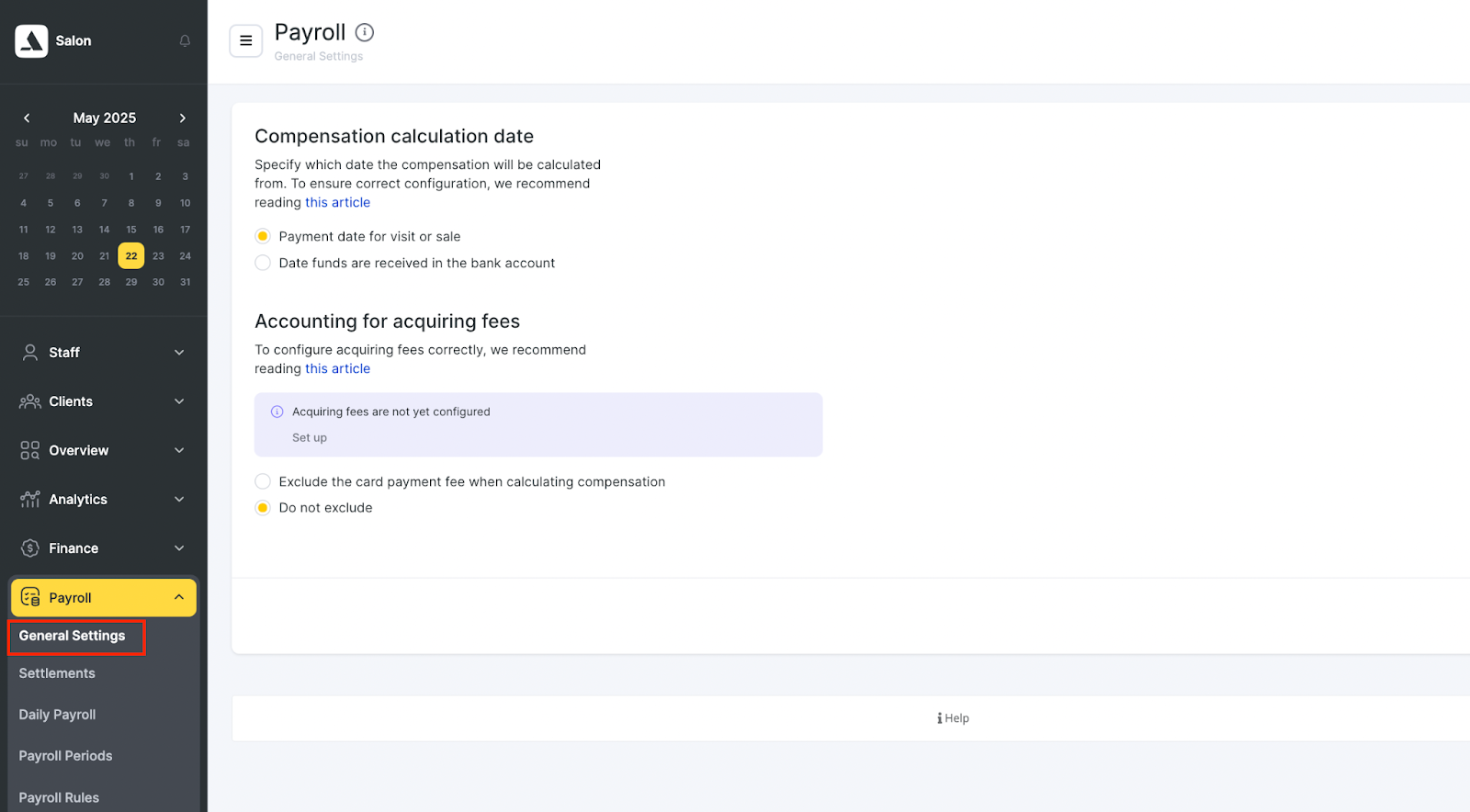Select May 7 in the calendar
1470x812 pixels.
pos(104,203)
